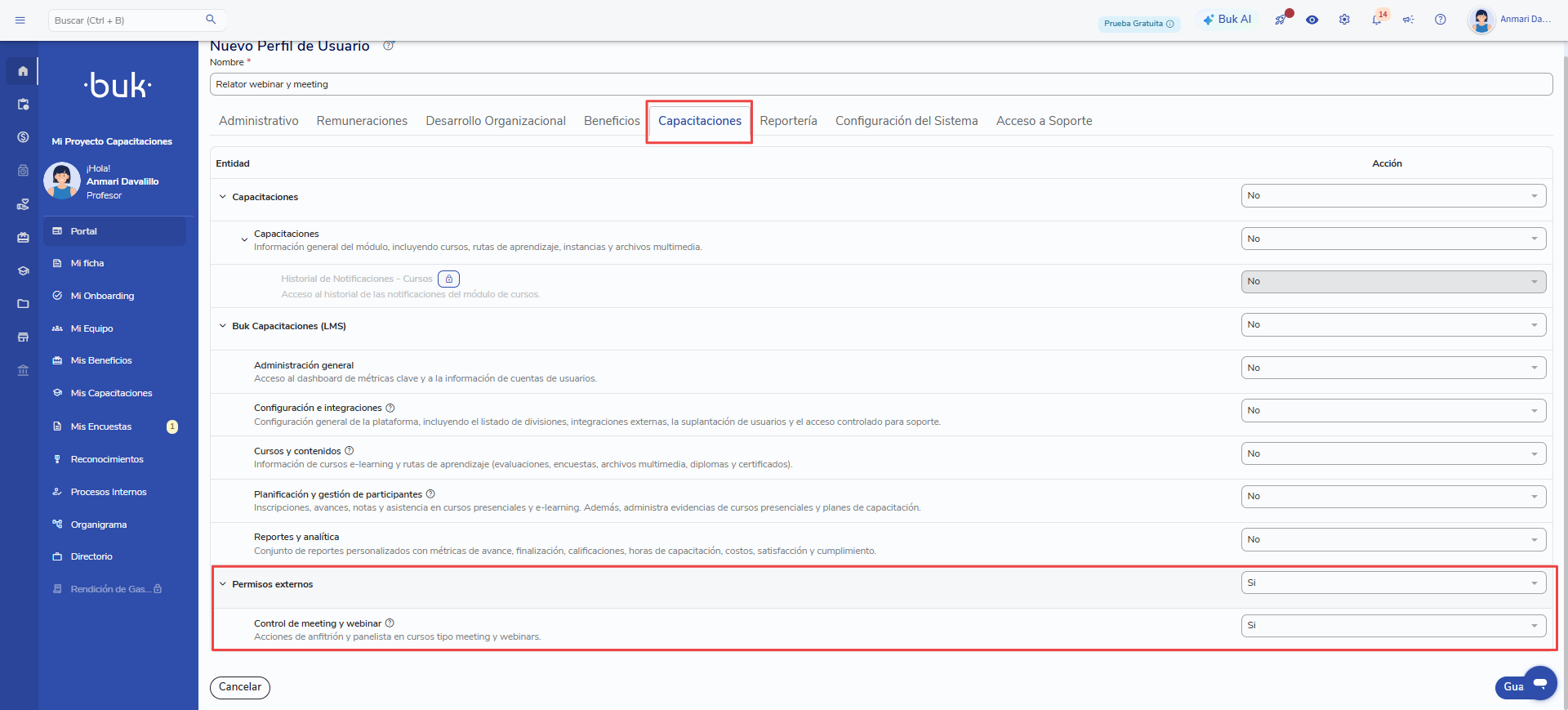Open the Buk Capacitaciones (LMS) dropdown

(x=1393, y=325)
